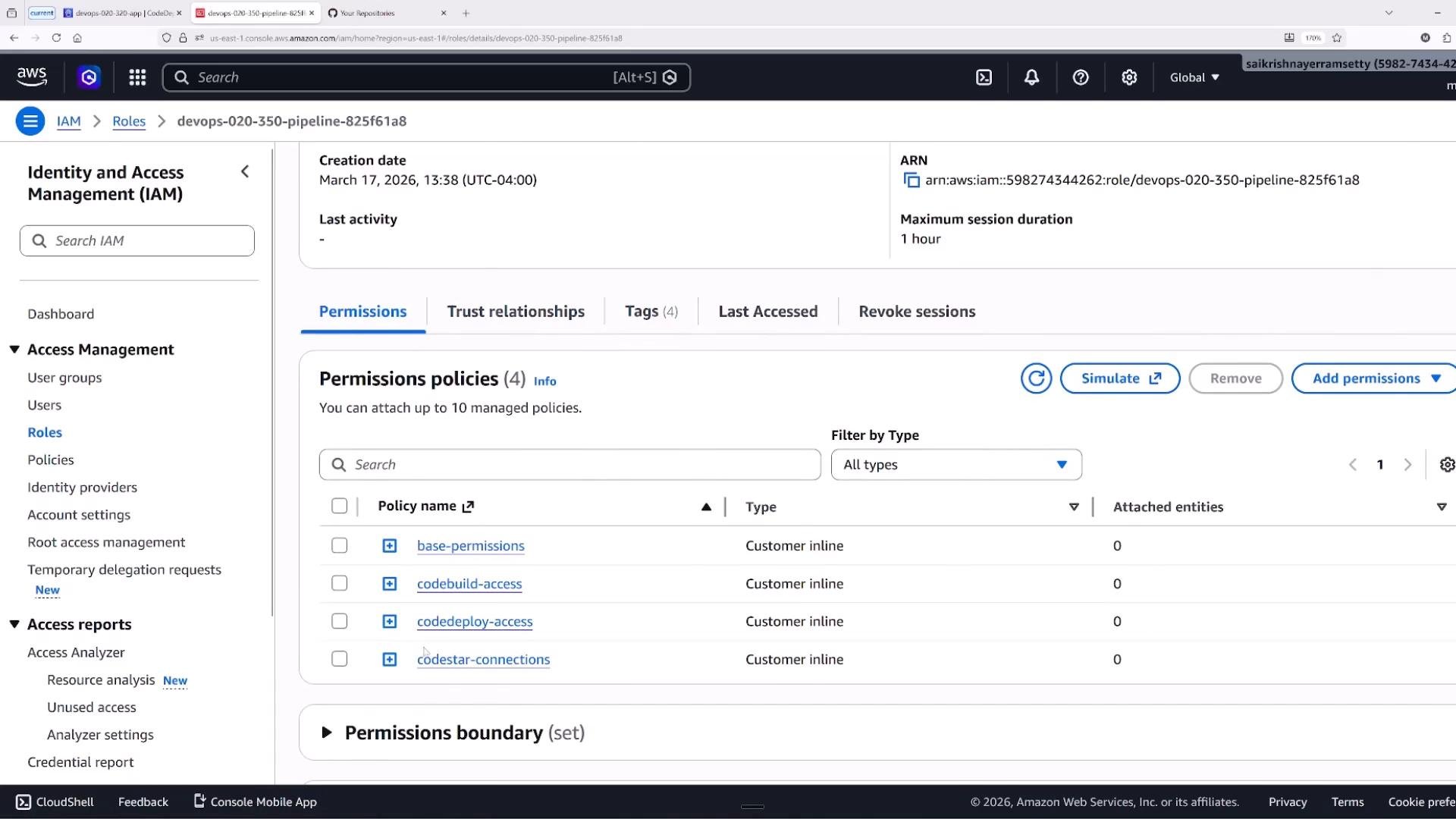Expand the codebuild-access policy row
Image resolution: width=1456 pixels, height=819 pixels.
(x=389, y=584)
